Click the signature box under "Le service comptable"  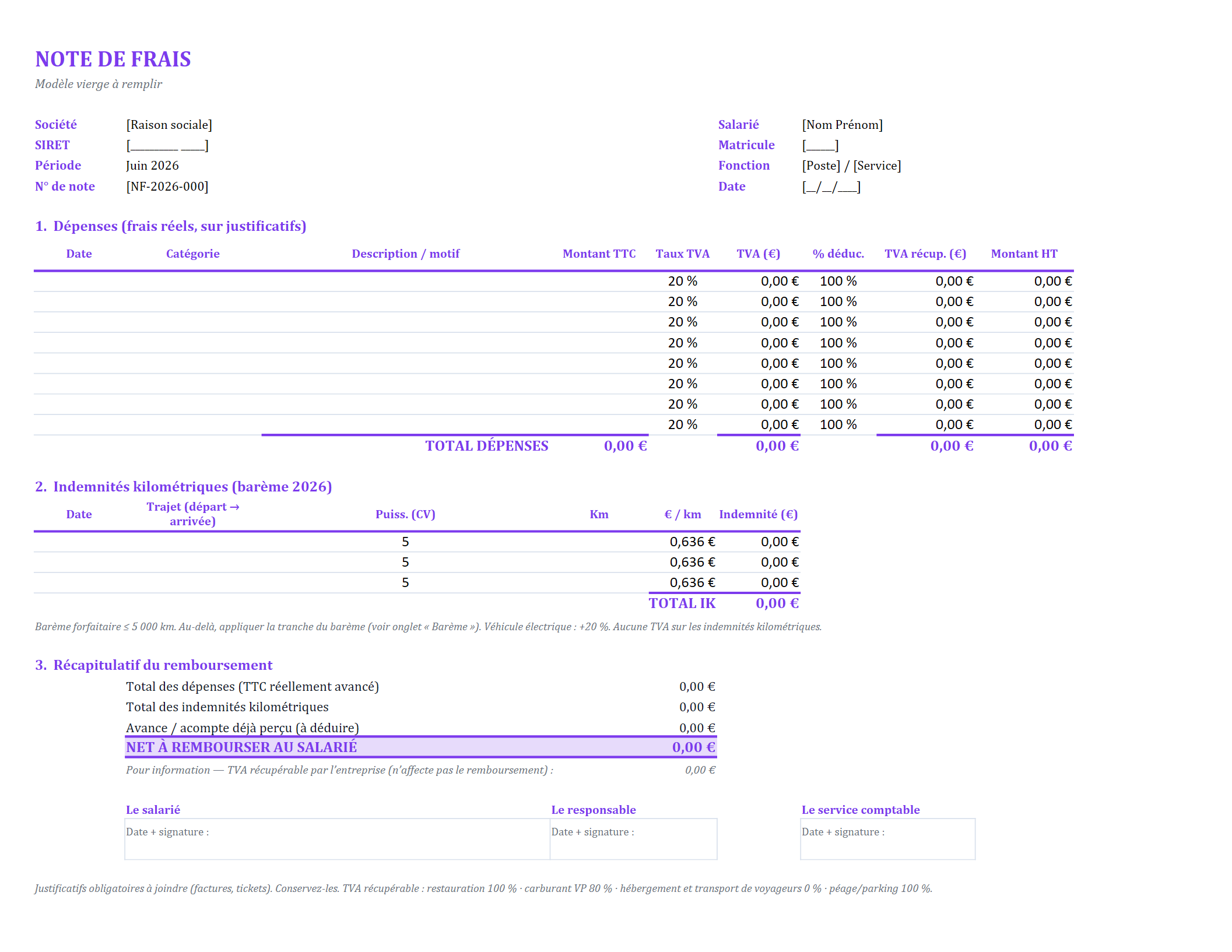click(x=888, y=839)
